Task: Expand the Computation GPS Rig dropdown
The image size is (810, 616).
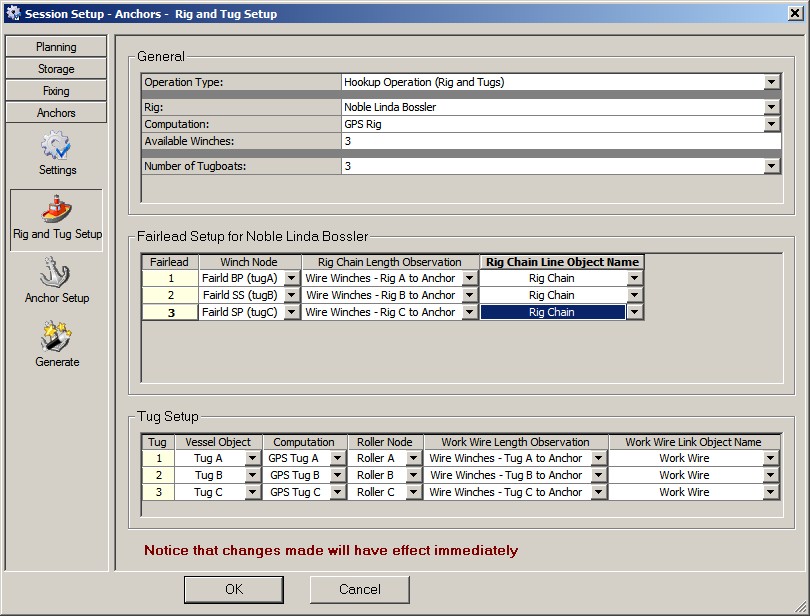Action: 771,125
